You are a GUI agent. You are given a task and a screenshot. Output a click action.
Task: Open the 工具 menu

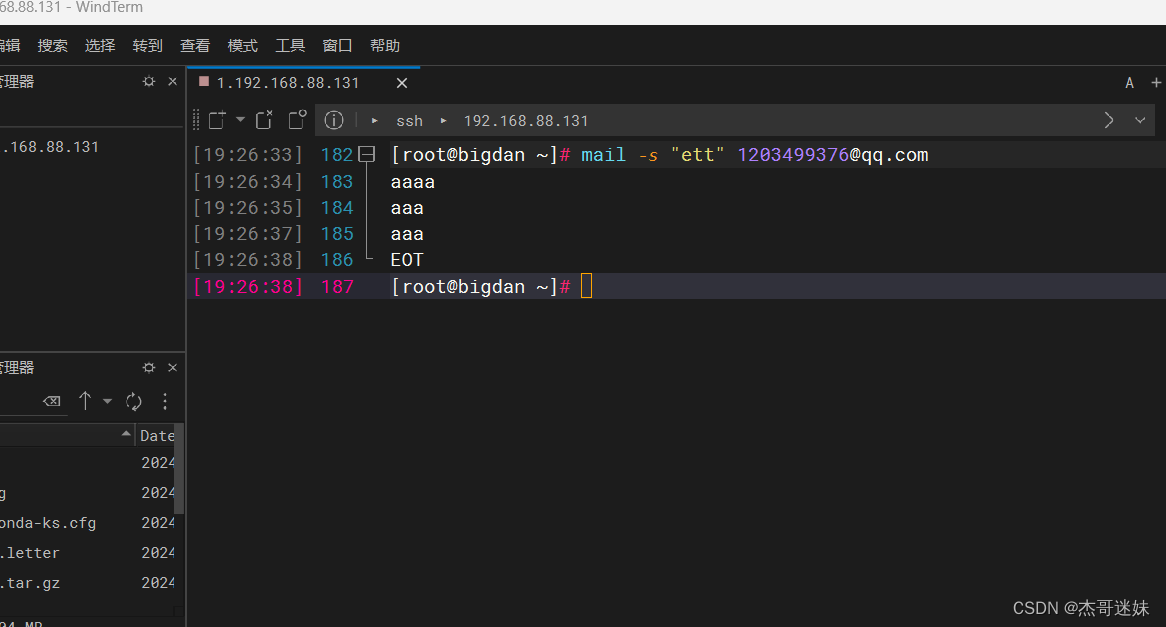click(290, 45)
